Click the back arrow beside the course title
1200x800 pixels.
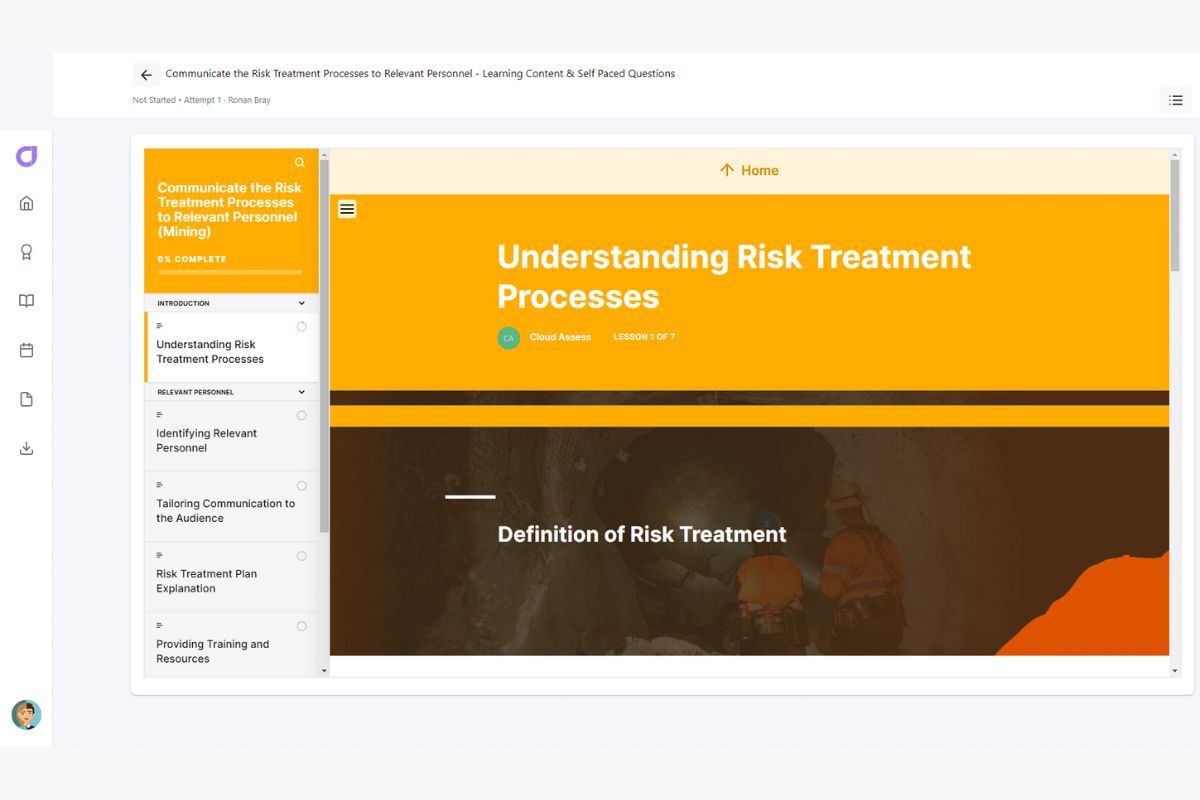tap(146, 75)
